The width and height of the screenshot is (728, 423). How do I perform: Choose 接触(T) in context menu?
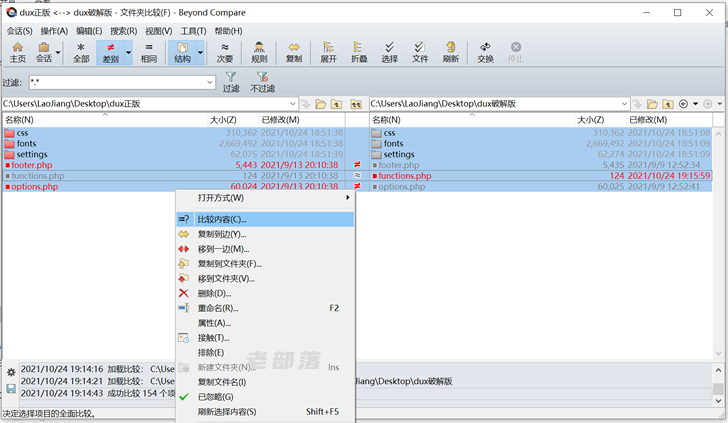[x=265, y=338]
